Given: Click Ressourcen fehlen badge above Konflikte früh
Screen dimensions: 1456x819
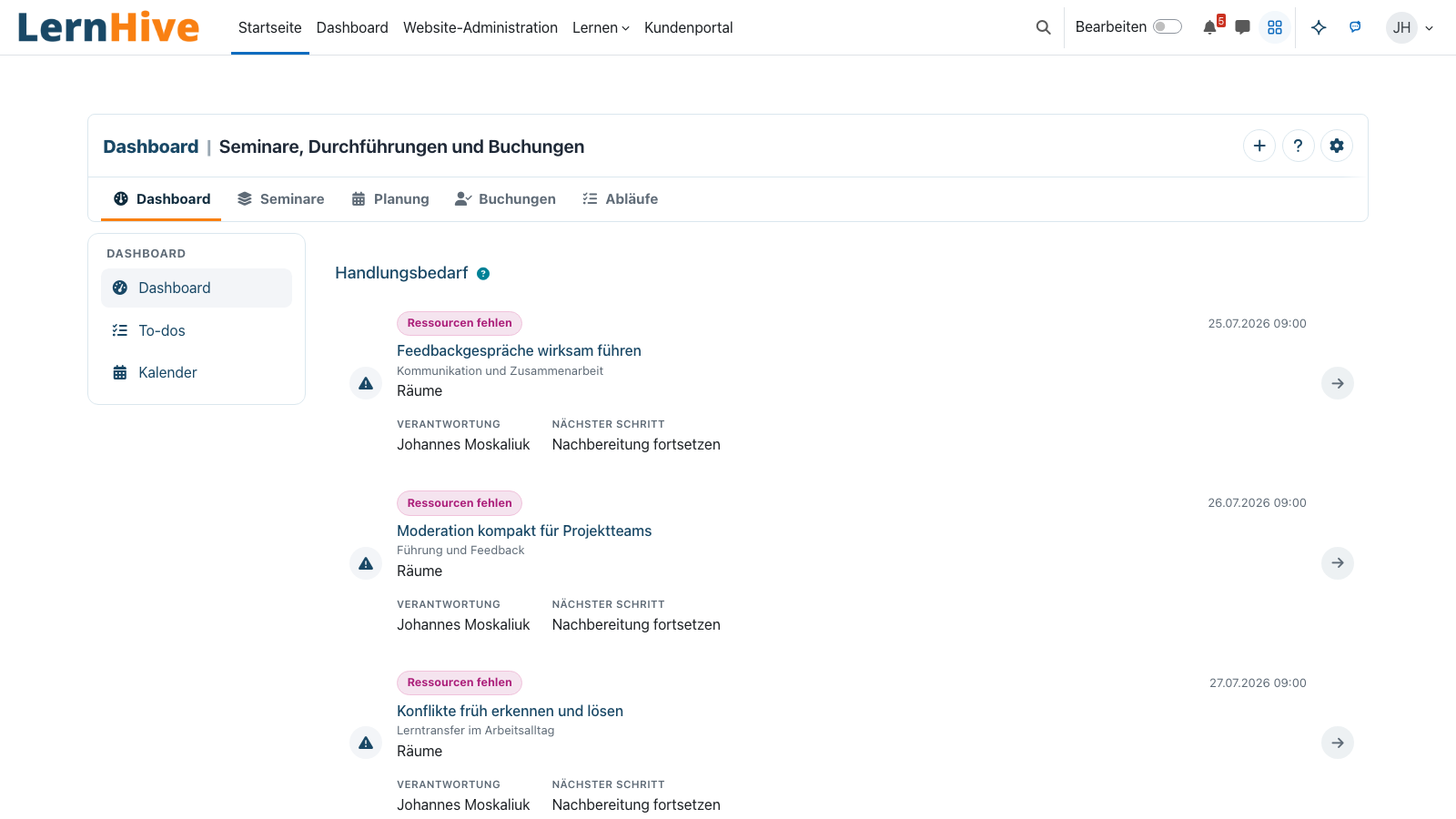Looking at the screenshot, I should (460, 682).
